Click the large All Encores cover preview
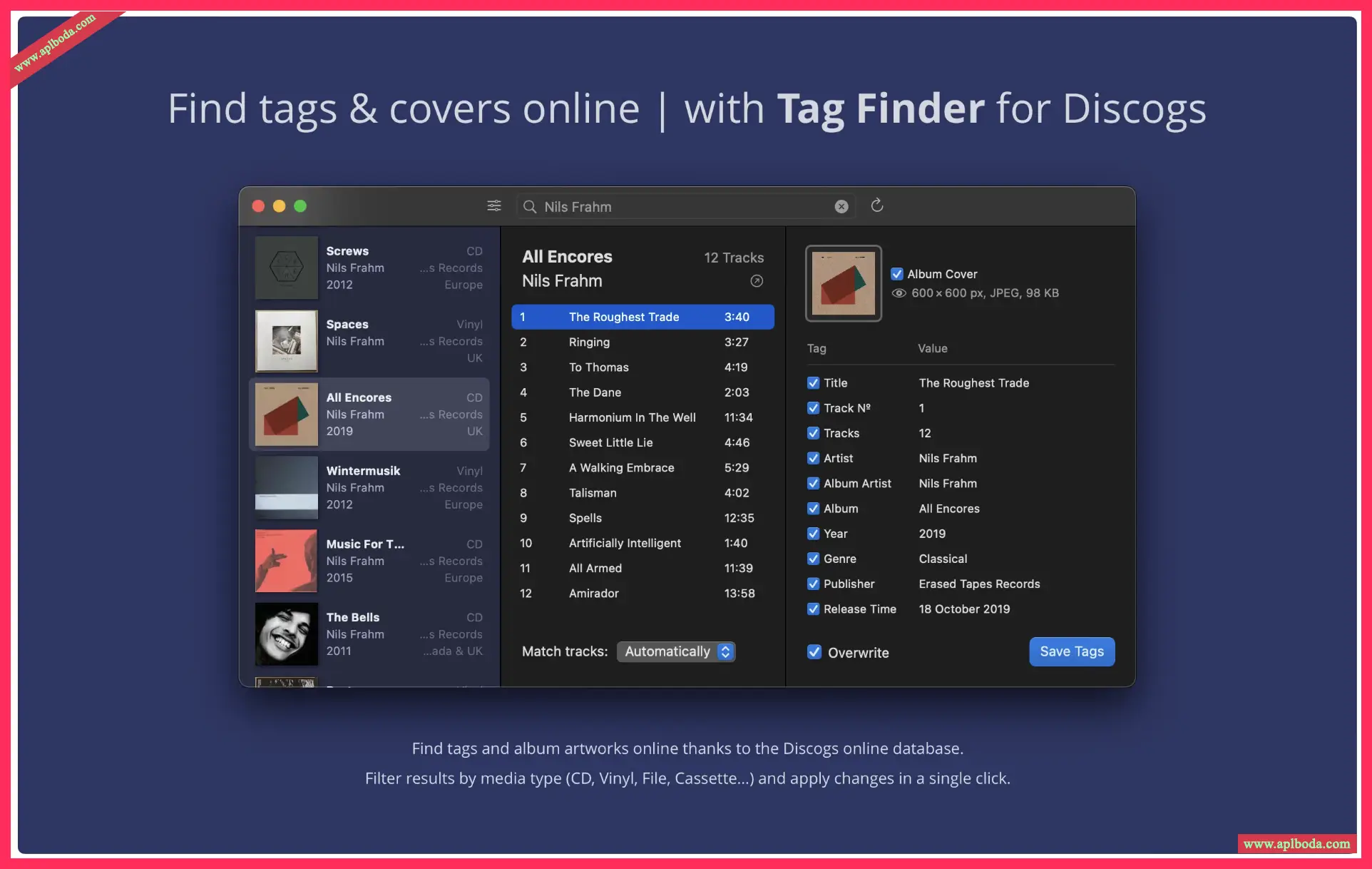Viewport: 1372px width, 869px height. pos(843,283)
